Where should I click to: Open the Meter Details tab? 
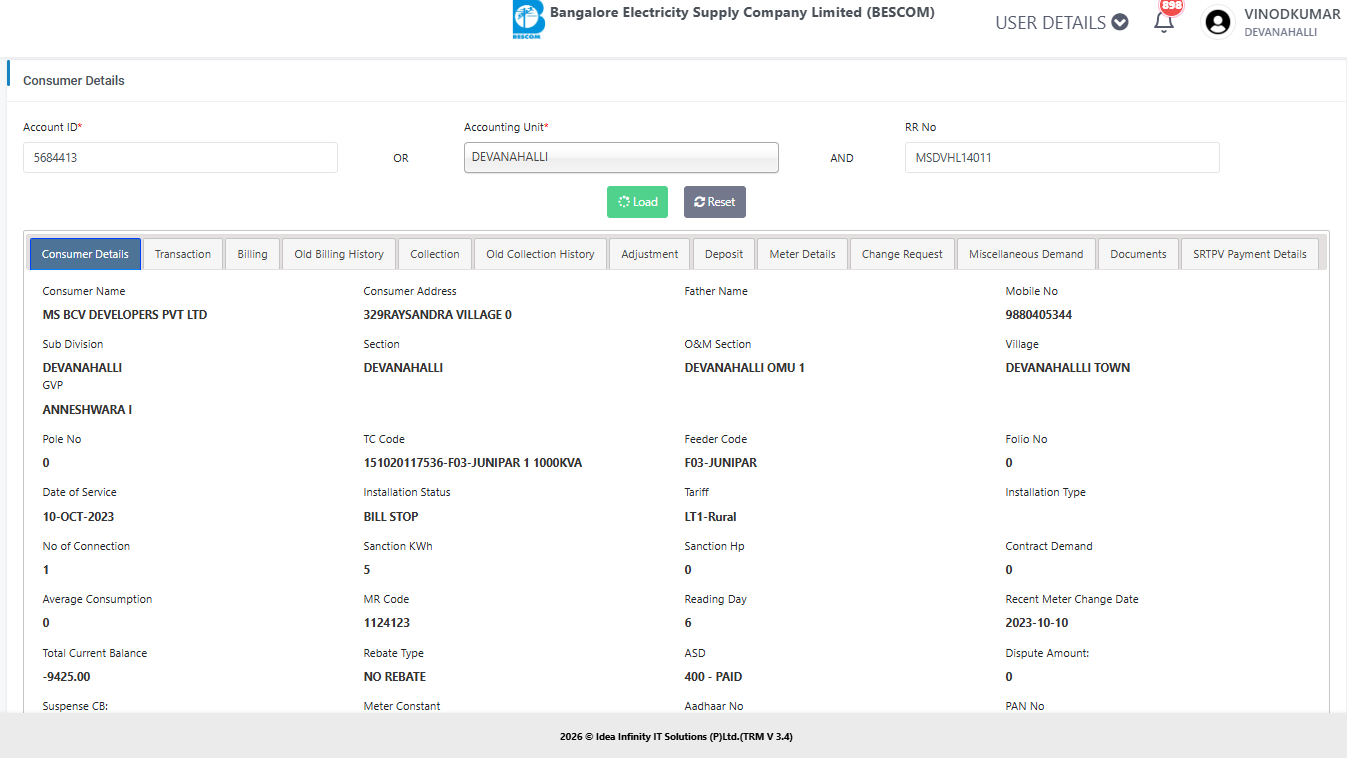(802, 254)
